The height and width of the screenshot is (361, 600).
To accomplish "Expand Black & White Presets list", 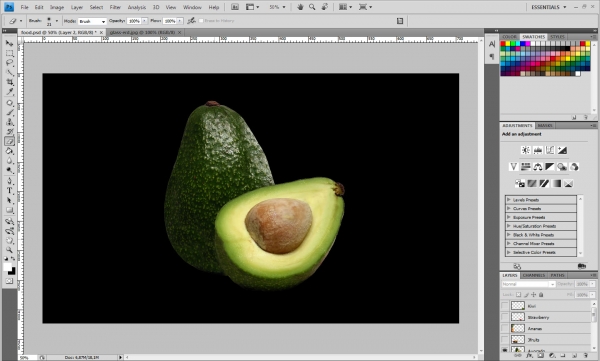I will (509, 235).
